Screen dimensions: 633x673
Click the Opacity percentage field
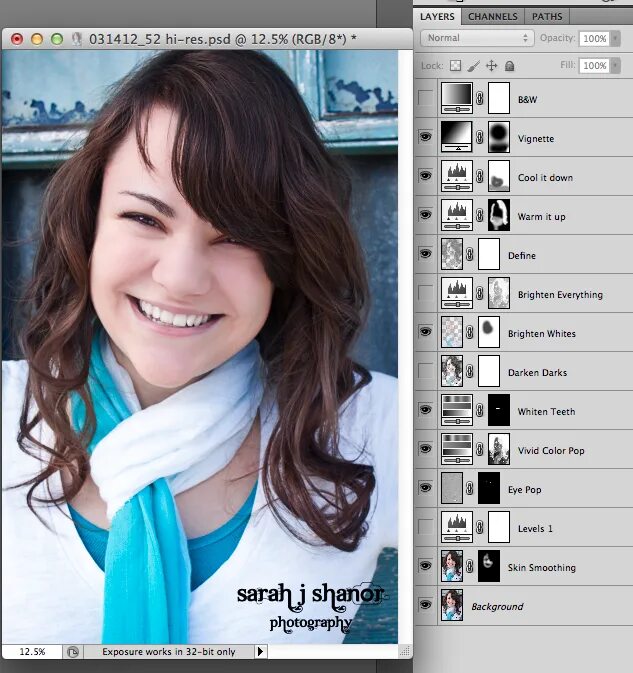click(x=594, y=39)
